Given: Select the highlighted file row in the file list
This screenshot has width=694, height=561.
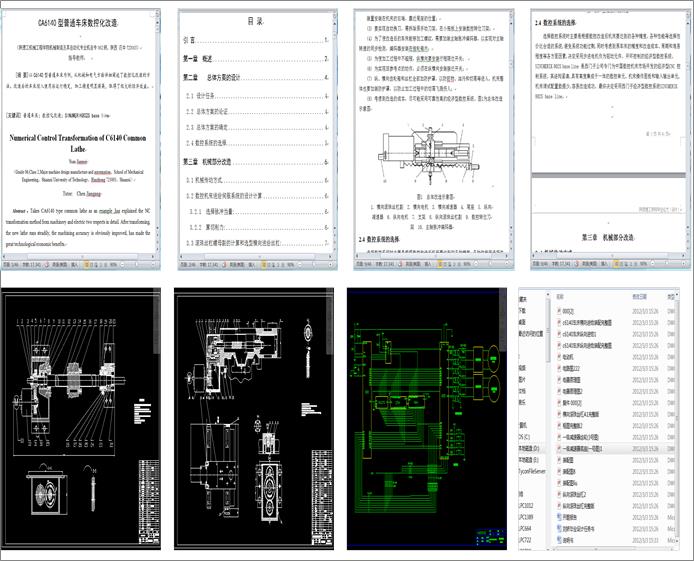Looking at the screenshot, I should (616, 449).
